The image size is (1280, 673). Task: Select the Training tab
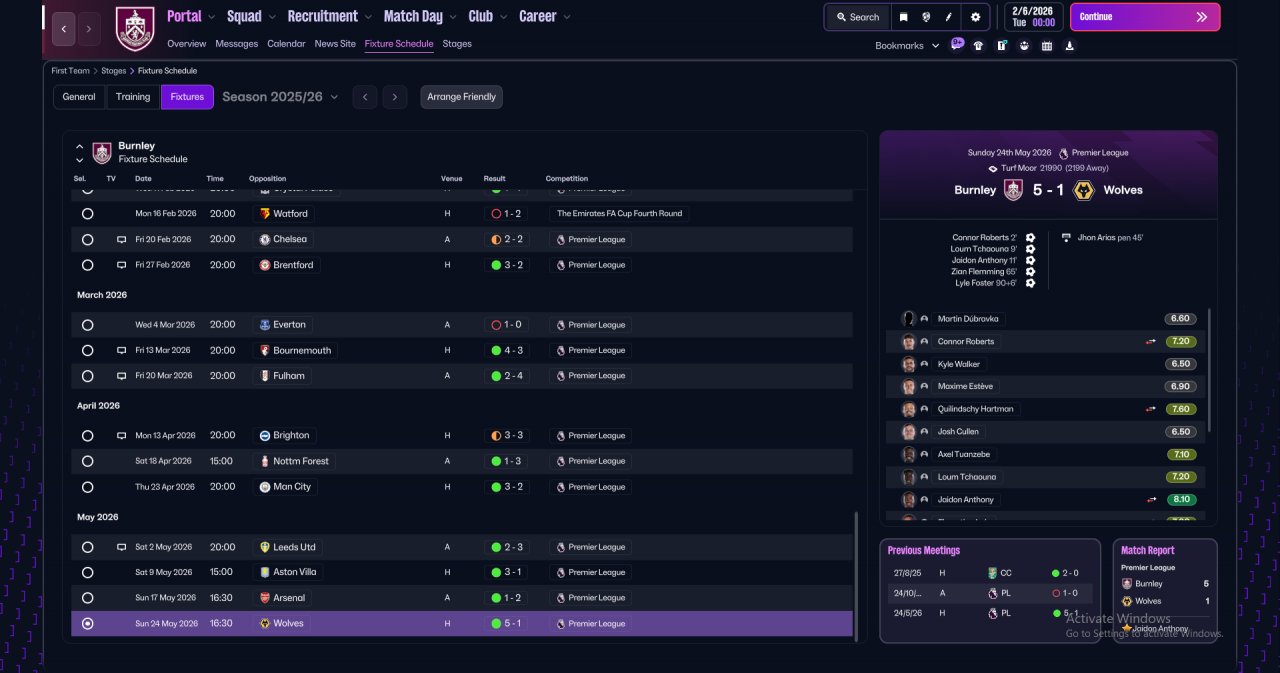click(x=133, y=97)
